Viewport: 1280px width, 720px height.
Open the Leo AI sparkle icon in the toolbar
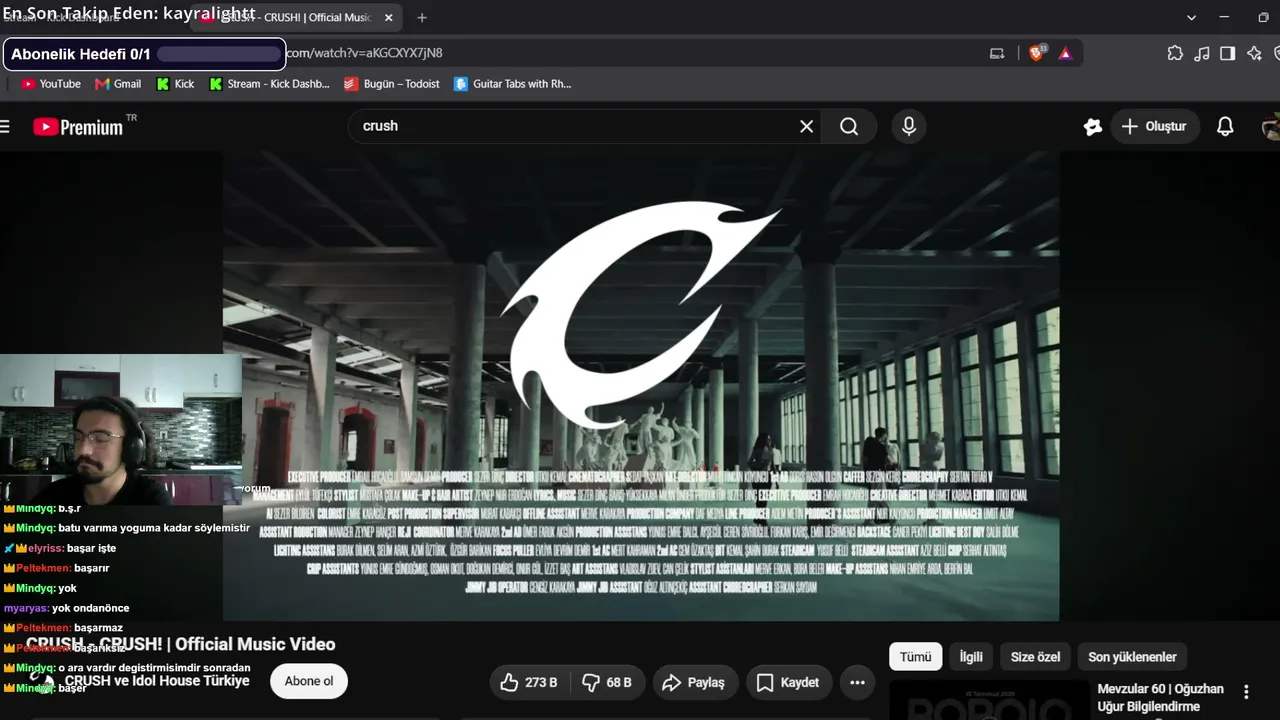(1254, 53)
